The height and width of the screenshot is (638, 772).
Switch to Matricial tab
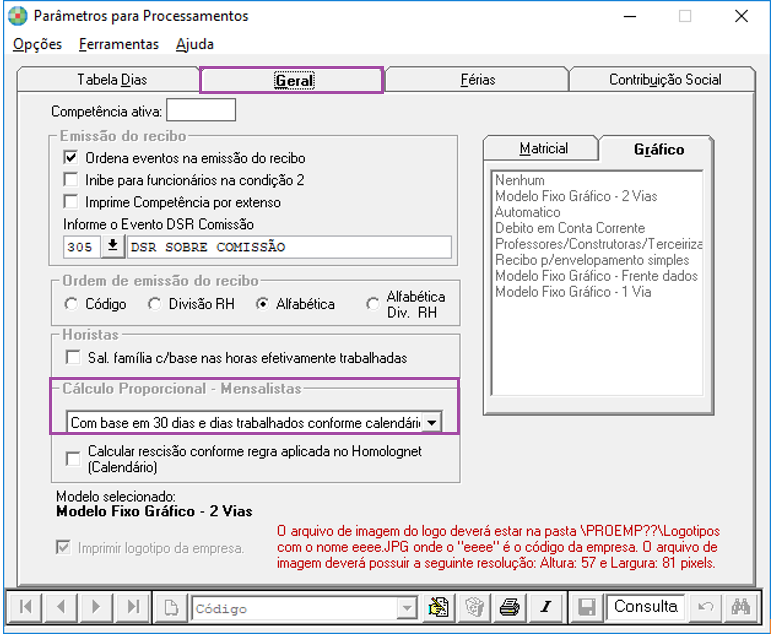pos(541,148)
